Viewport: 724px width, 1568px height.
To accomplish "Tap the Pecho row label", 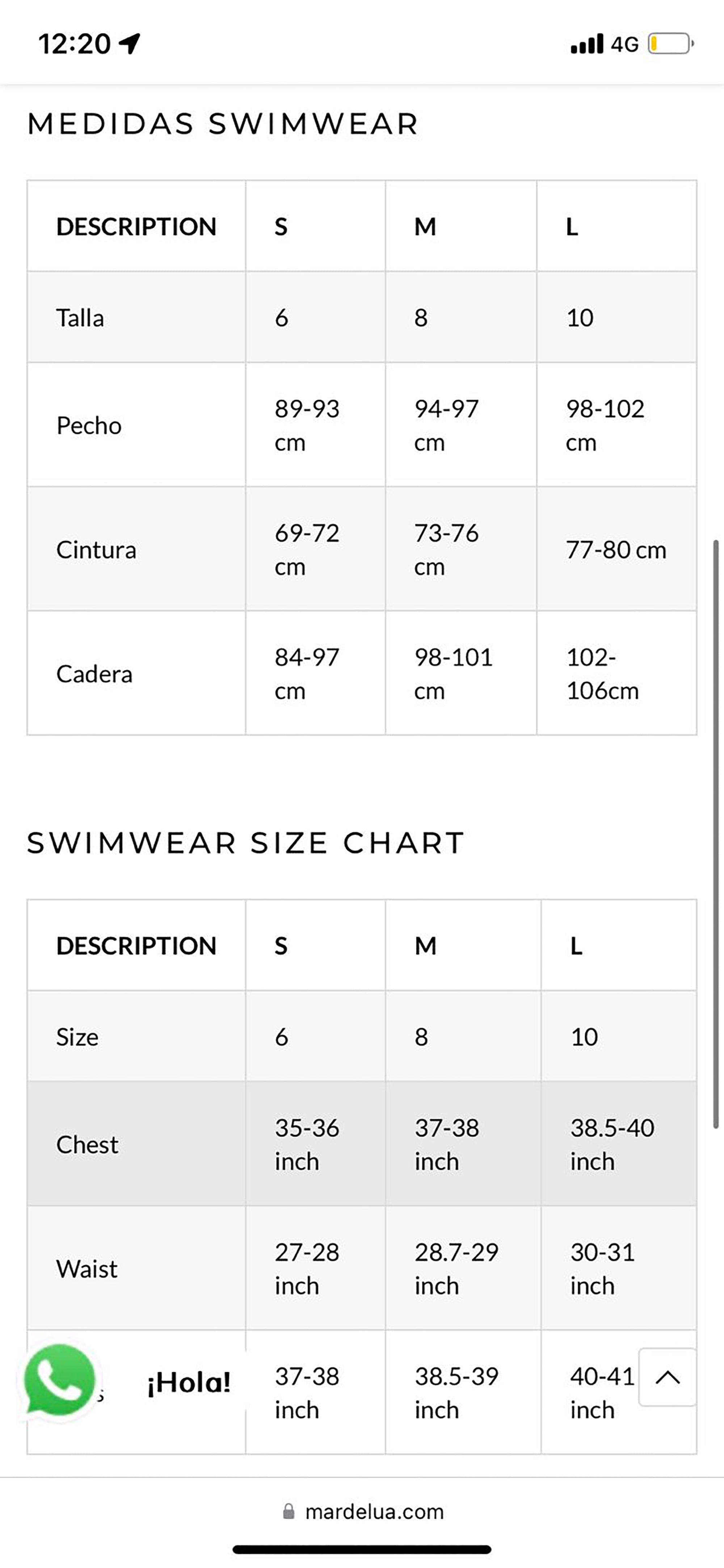I will (89, 425).
